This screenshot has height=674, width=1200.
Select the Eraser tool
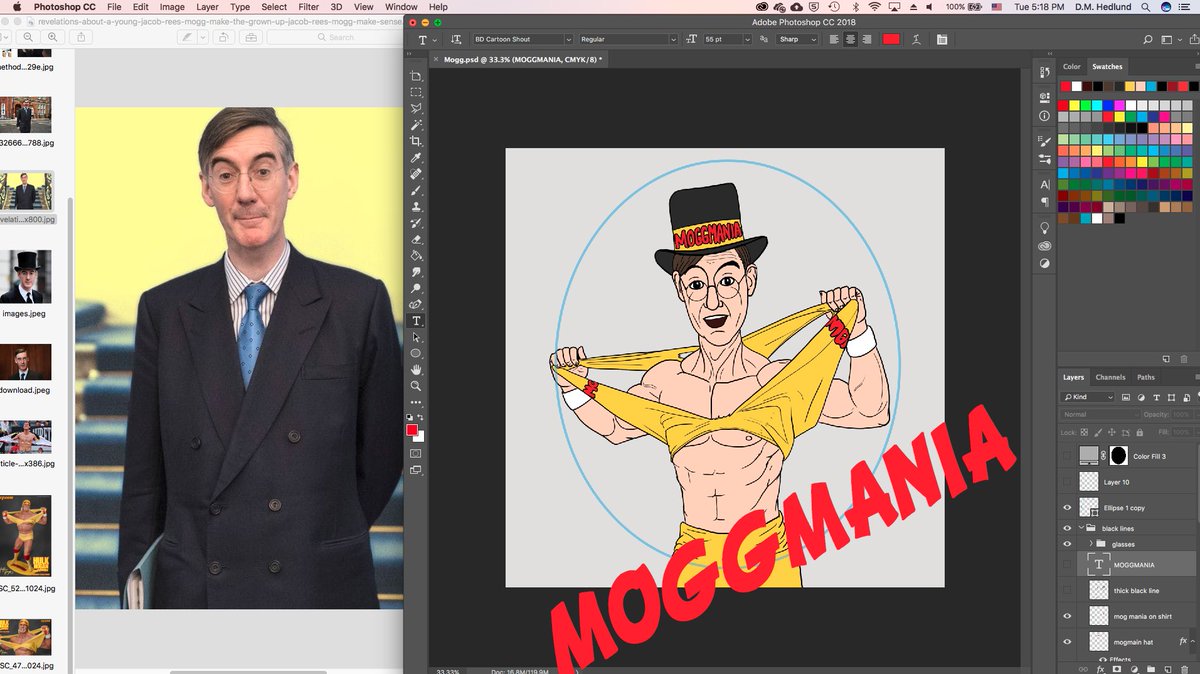pos(416,239)
